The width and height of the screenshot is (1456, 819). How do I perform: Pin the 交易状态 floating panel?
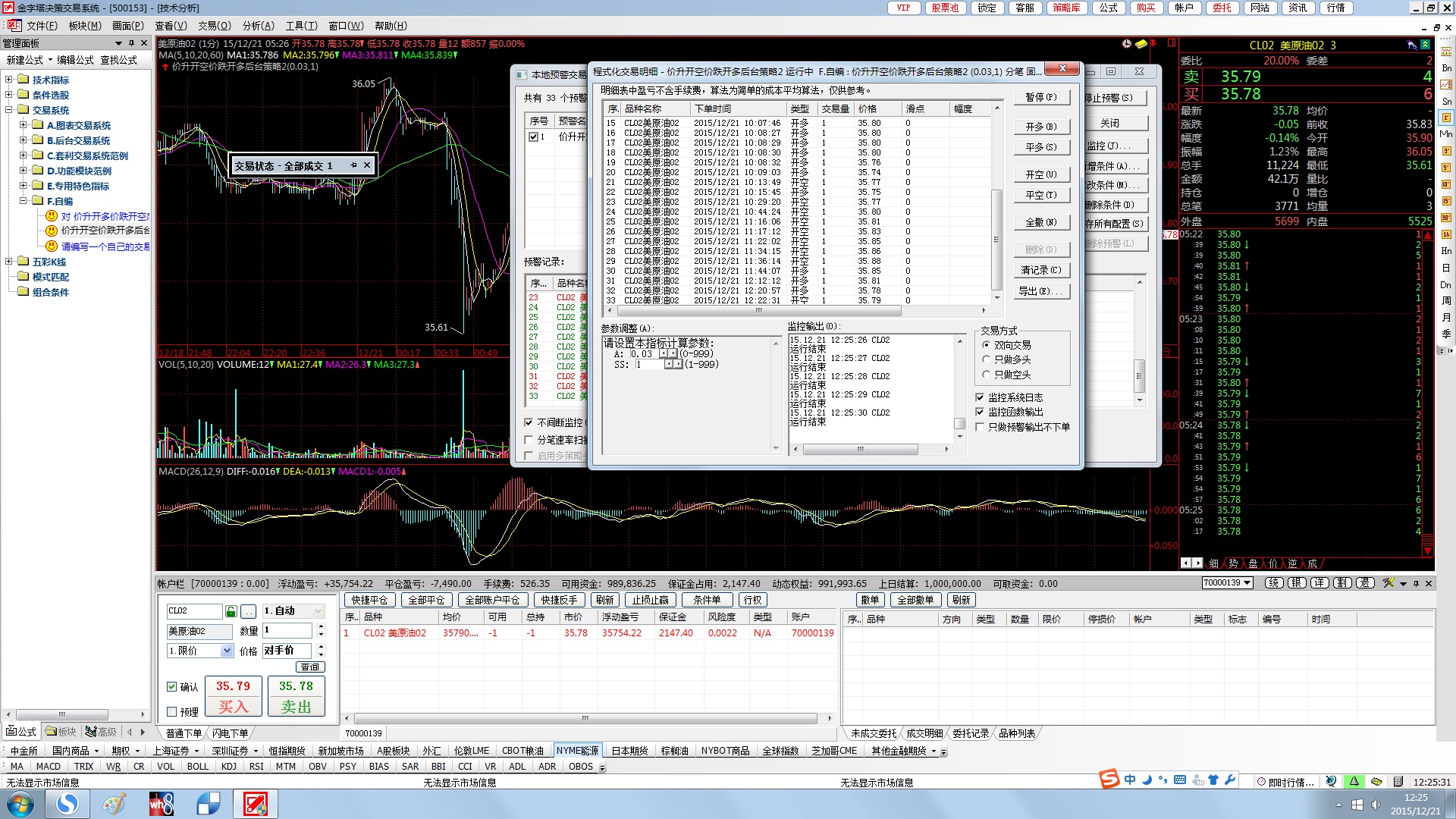click(353, 165)
